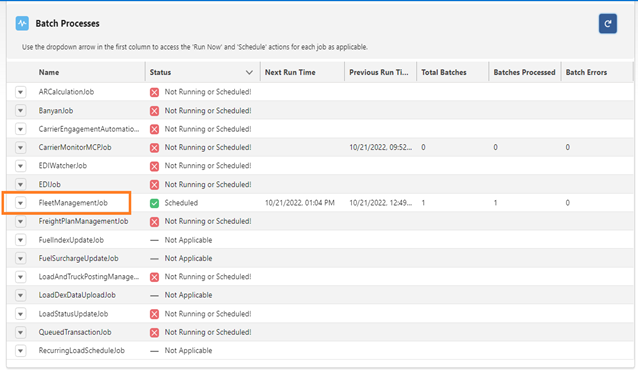Click the refresh button for Batch Processes
638x373 pixels.
pyautogui.click(x=607, y=24)
